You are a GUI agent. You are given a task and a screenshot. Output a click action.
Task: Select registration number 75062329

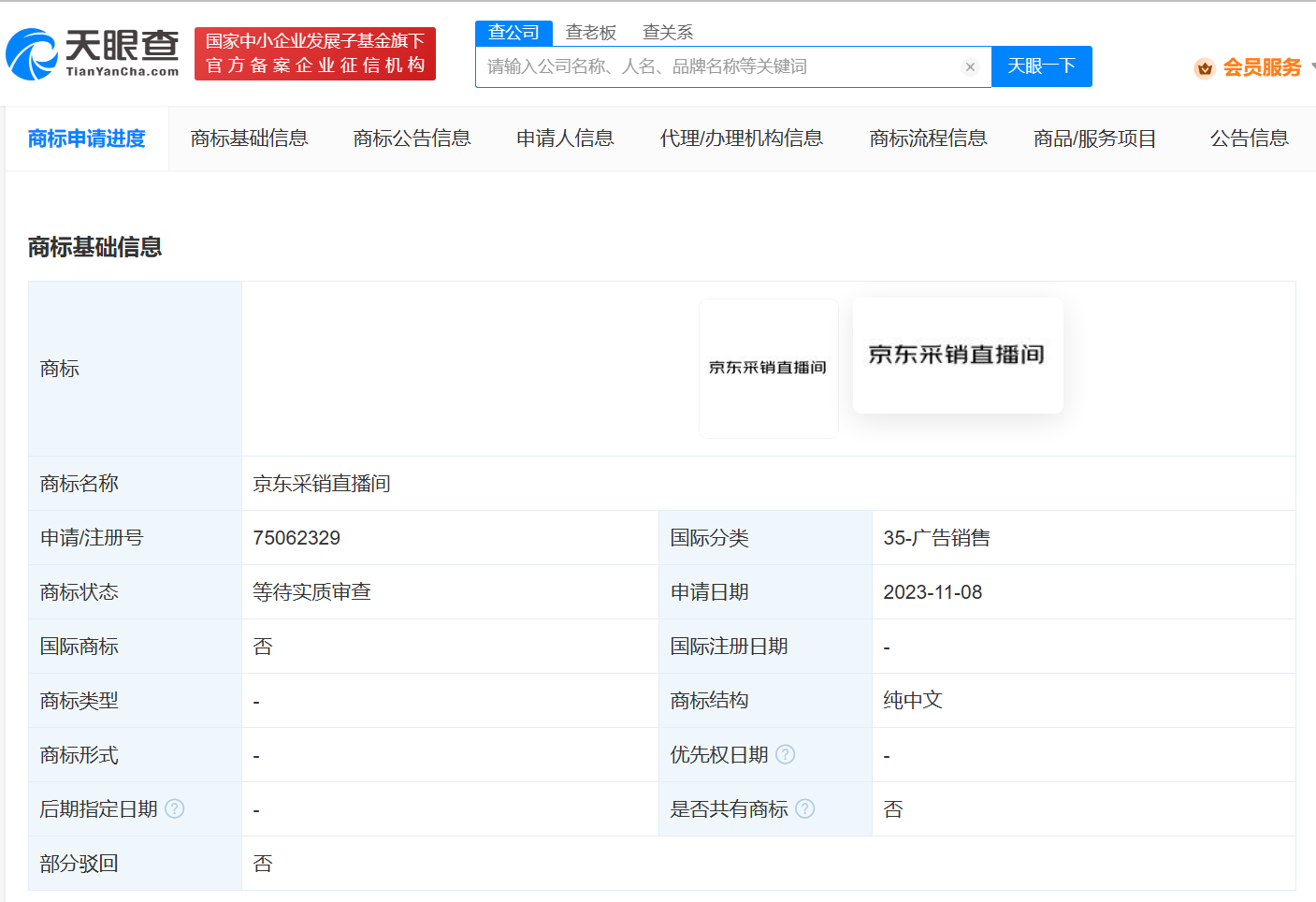click(296, 538)
